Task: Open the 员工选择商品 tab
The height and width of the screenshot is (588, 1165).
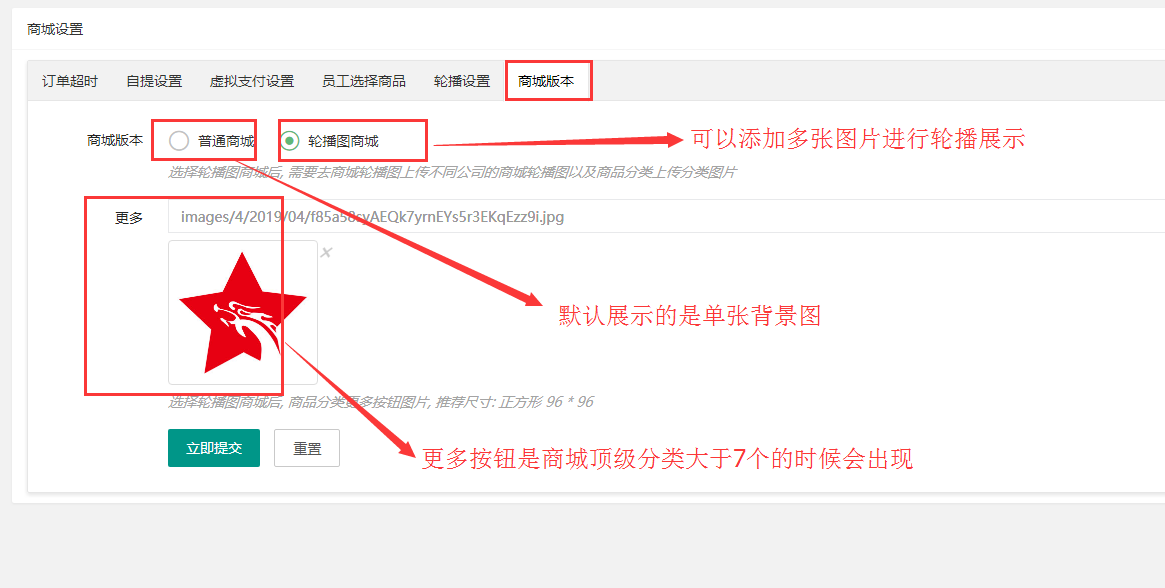Action: click(x=364, y=81)
